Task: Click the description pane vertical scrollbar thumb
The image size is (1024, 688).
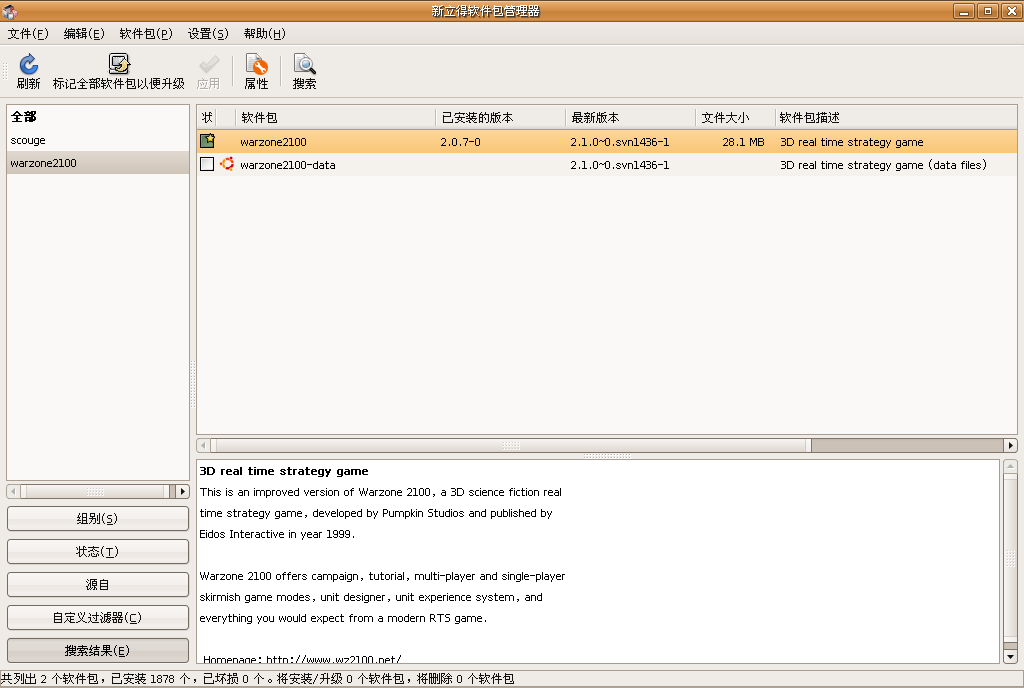Action: click(x=1010, y=557)
